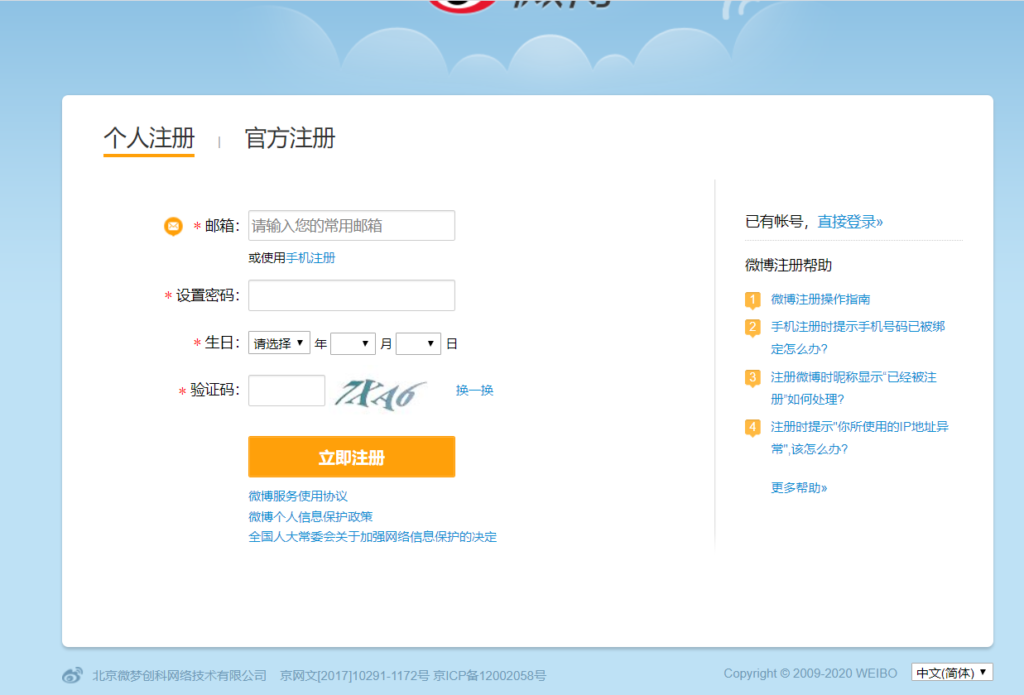Viewport: 1024px width, 695px height.
Task: Click the captcha image 7XA6
Action: (x=381, y=395)
